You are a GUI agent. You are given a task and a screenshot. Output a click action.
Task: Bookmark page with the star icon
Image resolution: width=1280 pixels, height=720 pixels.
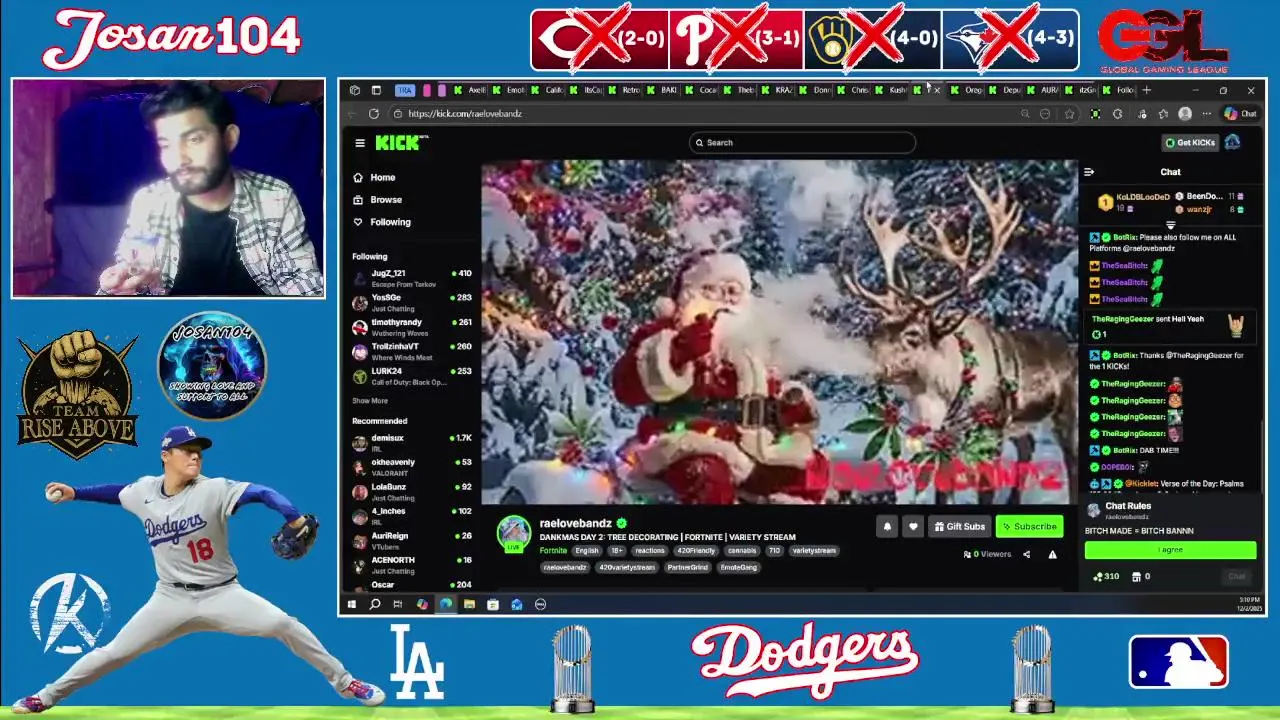(1070, 114)
